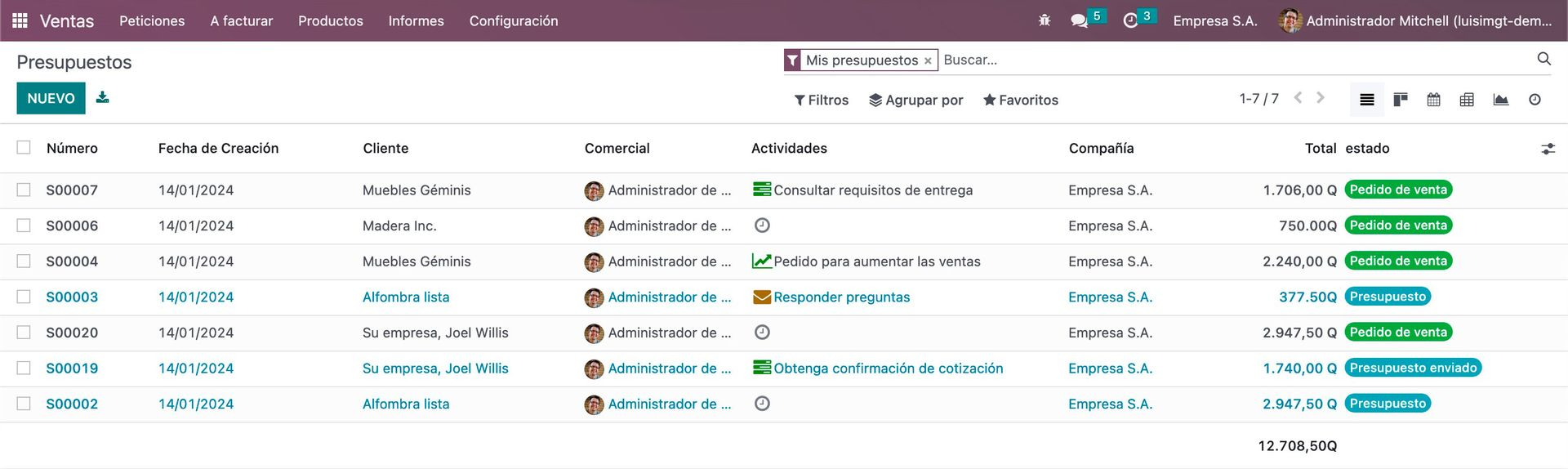This screenshot has height=469, width=1568.
Task: Open activity clock on S00006 row
Action: [762, 226]
